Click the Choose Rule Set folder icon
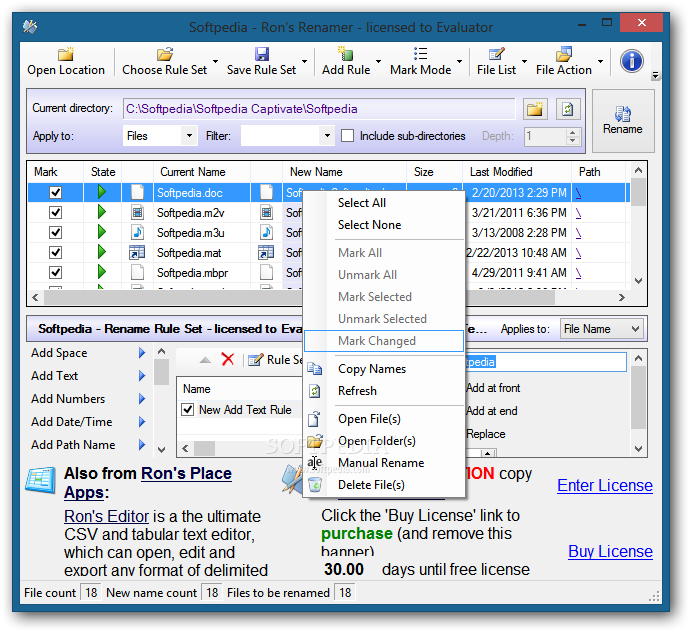Screen dimensions: 690x632 165,54
